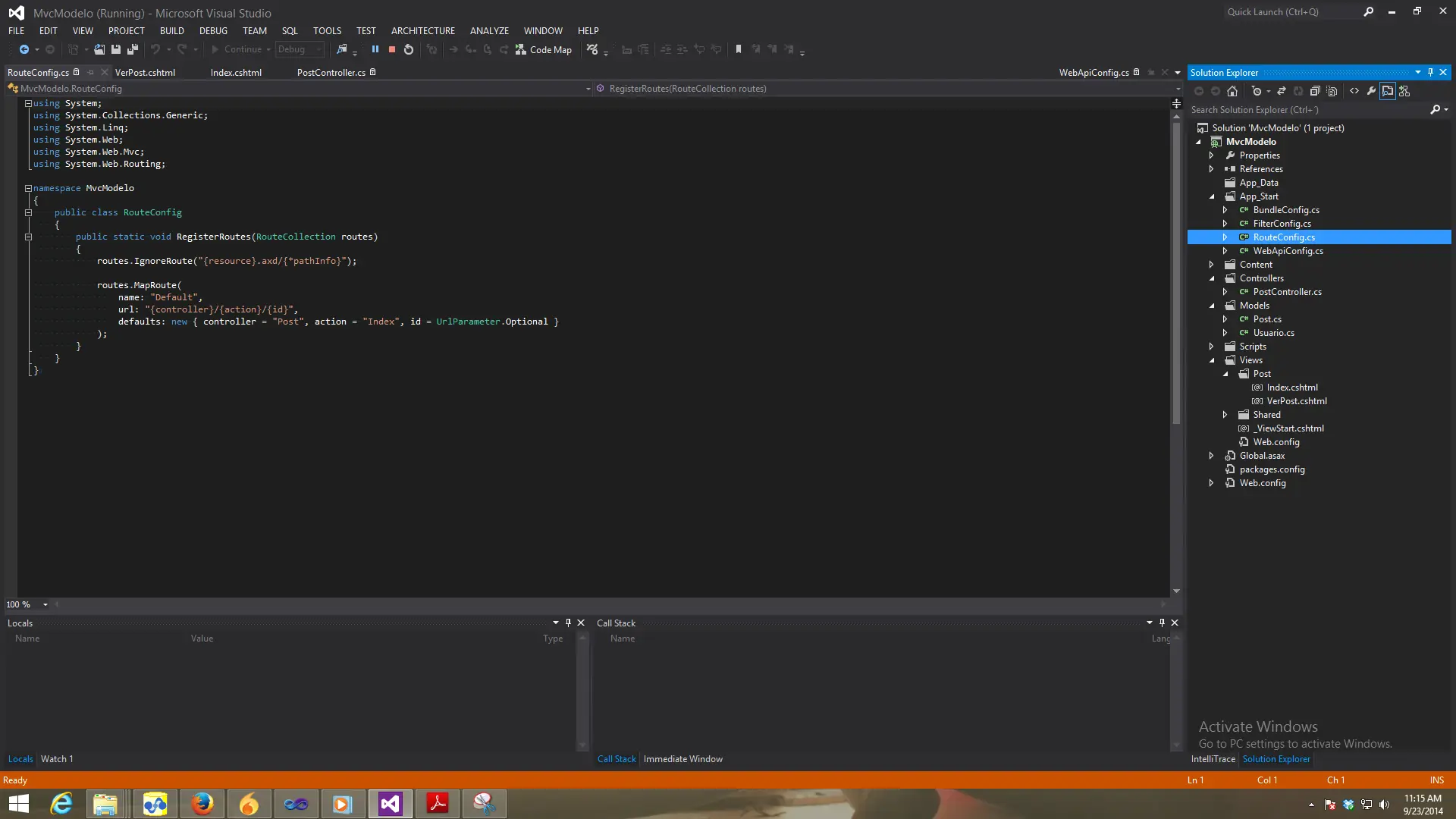Screen dimensions: 1456x819
Task: Click the Properties wrench icon
Action: [1371, 91]
